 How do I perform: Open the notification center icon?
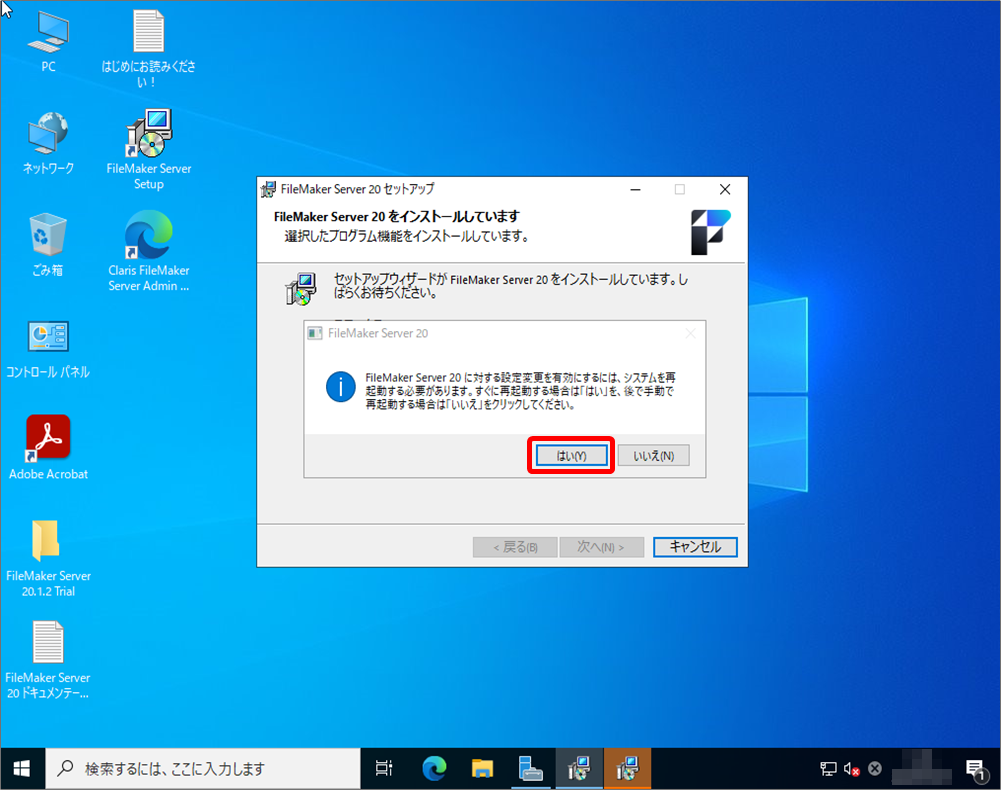976,770
